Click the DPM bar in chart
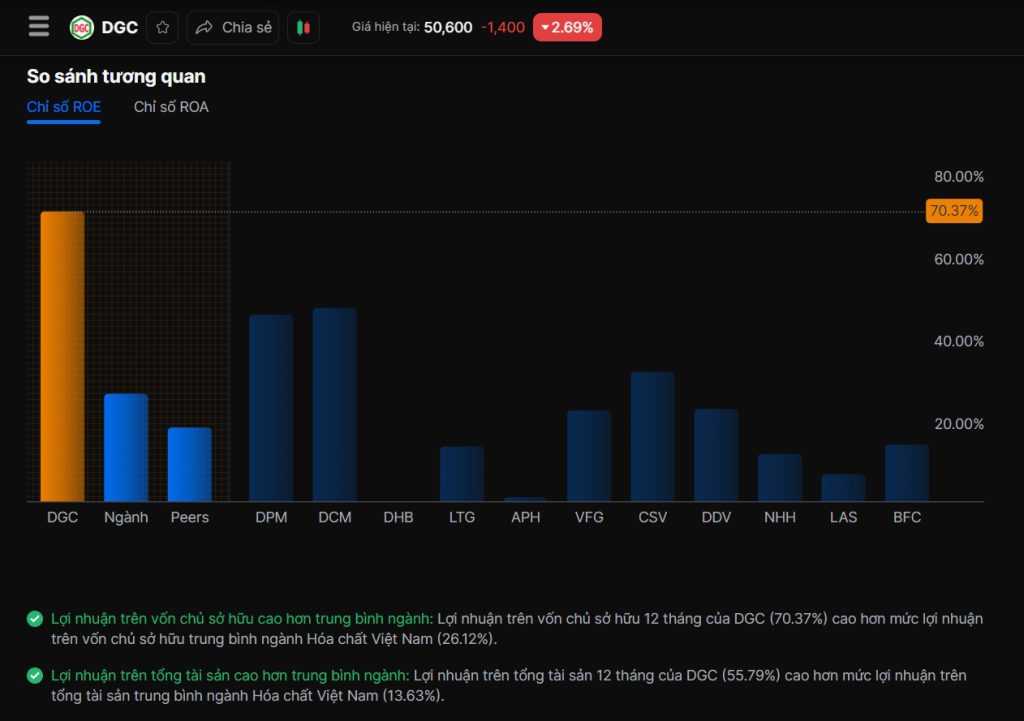 [x=271, y=408]
